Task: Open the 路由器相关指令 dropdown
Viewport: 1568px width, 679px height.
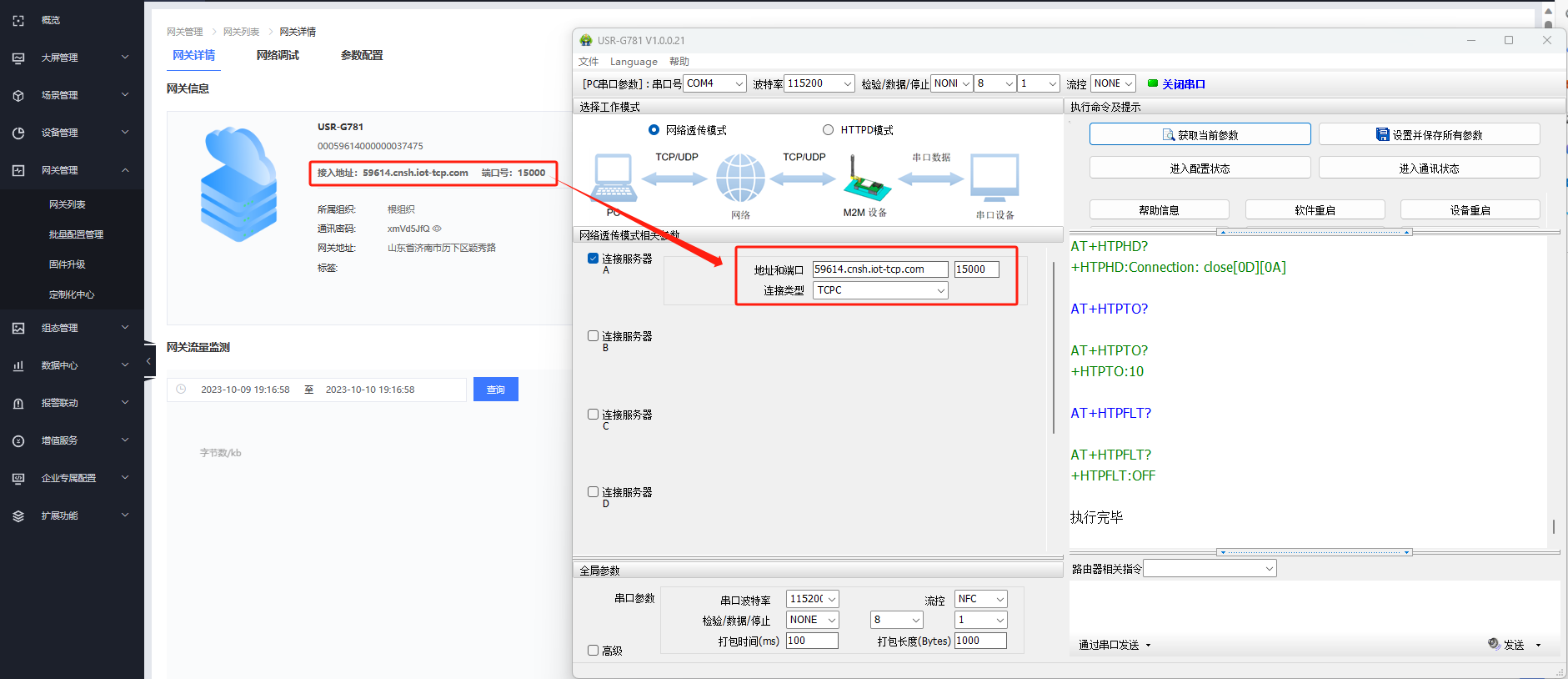Action: tap(1269, 569)
